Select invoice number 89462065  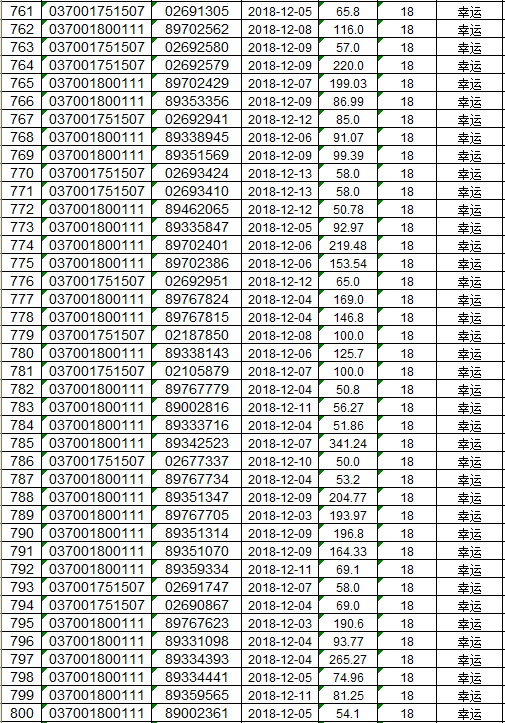(x=196, y=209)
